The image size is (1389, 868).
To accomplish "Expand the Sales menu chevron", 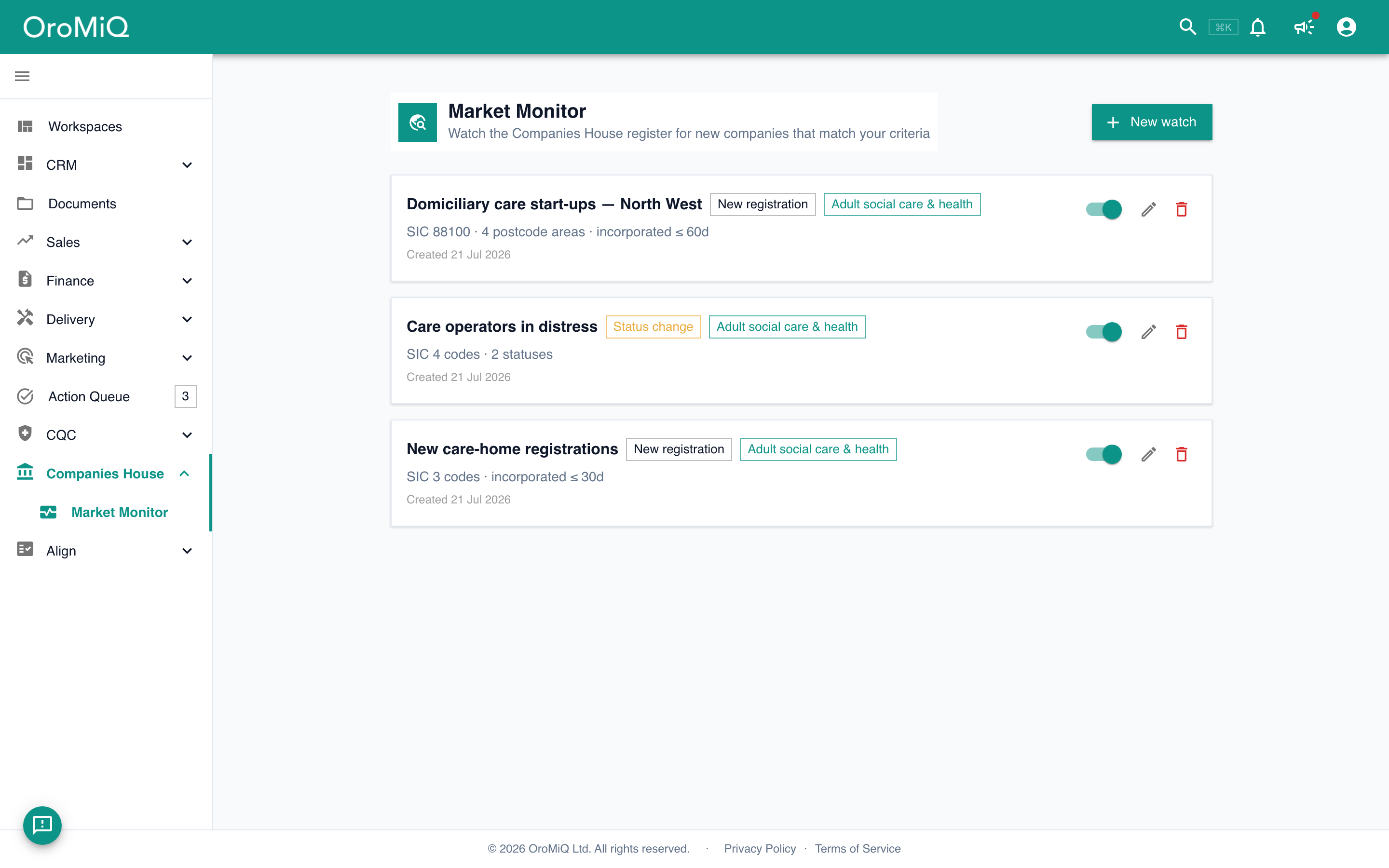I will 187,242.
